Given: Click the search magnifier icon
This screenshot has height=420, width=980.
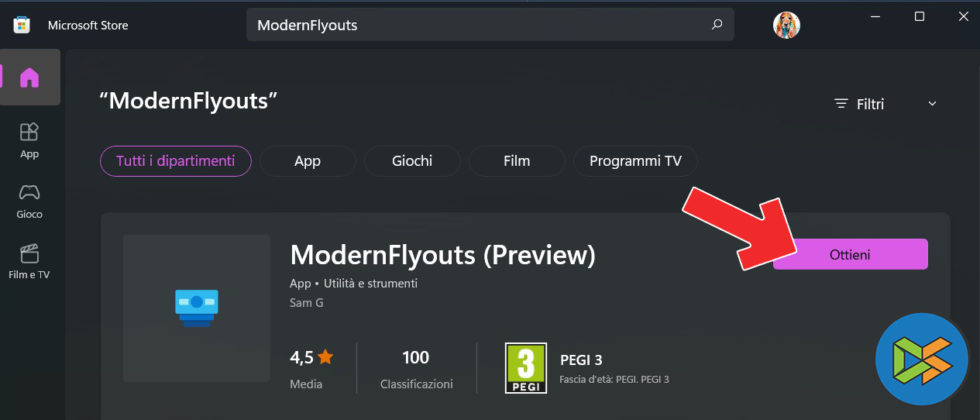Looking at the screenshot, I should (x=717, y=25).
